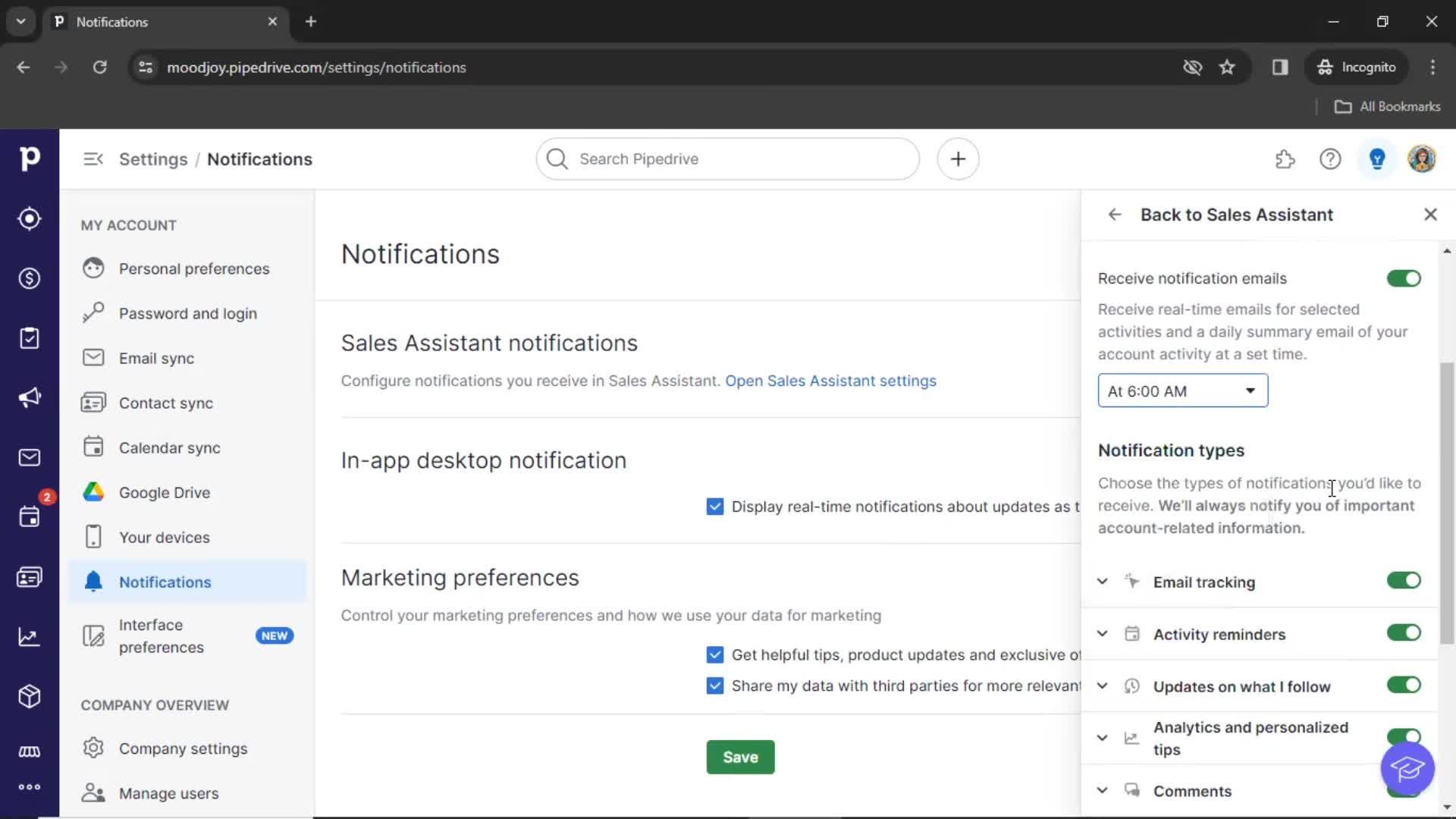Click the back arrow to Sales Assistant
Screen dimensions: 1456x819
(1115, 215)
